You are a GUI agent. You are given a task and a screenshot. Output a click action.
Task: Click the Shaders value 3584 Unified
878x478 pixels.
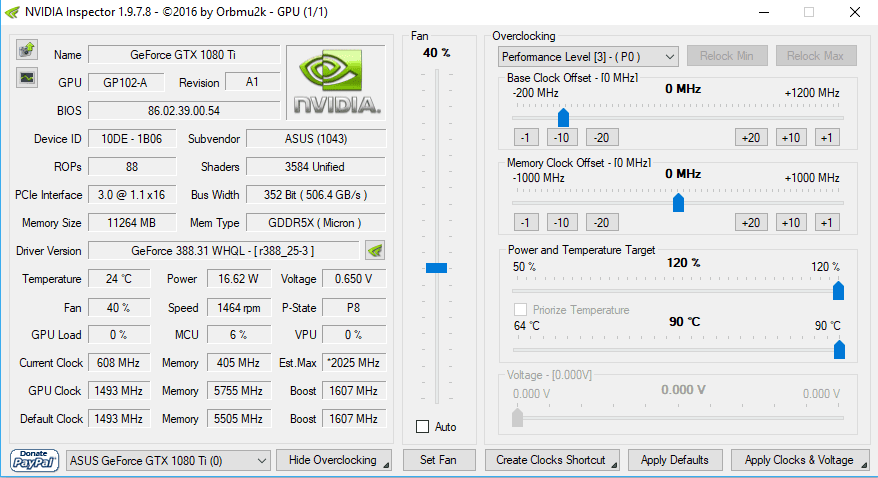(316, 166)
